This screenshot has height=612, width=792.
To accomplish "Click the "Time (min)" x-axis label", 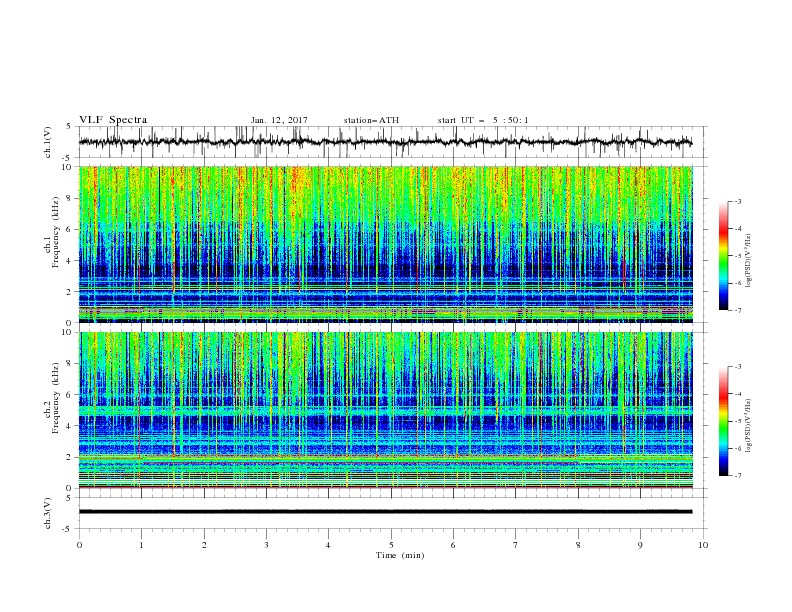I will pos(400,555).
